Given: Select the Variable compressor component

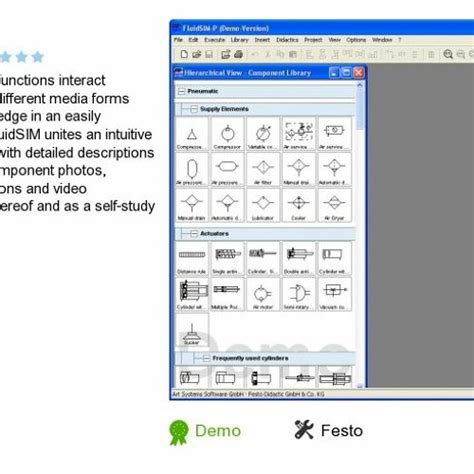Looking at the screenshot, I should tap(263, 134).
